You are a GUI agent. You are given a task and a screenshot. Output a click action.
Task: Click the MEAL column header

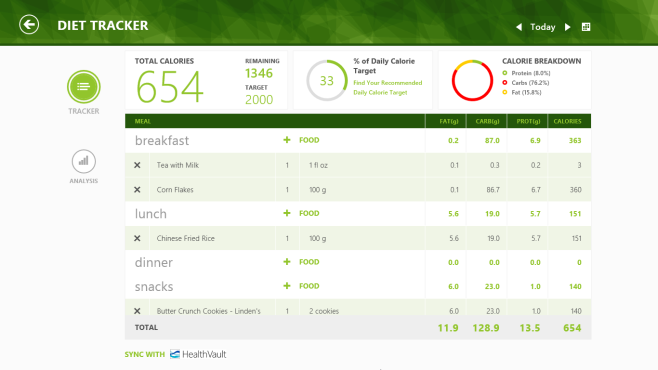(143, 121)
